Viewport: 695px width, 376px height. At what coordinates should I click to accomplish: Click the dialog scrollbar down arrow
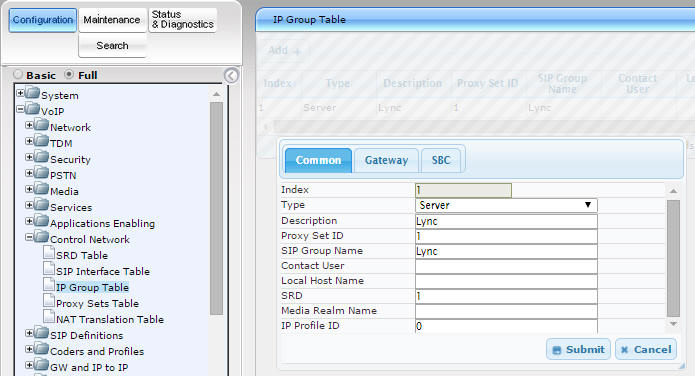point(673,324)
